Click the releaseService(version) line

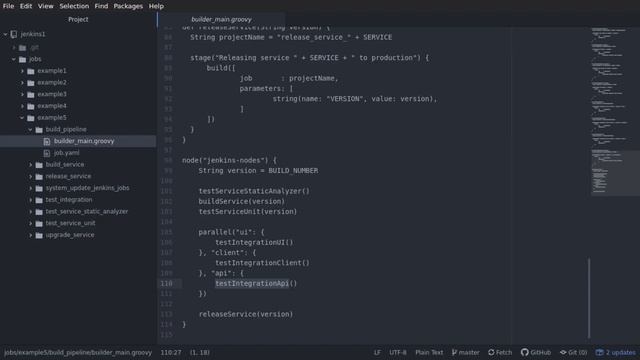[x=246, y=314]
